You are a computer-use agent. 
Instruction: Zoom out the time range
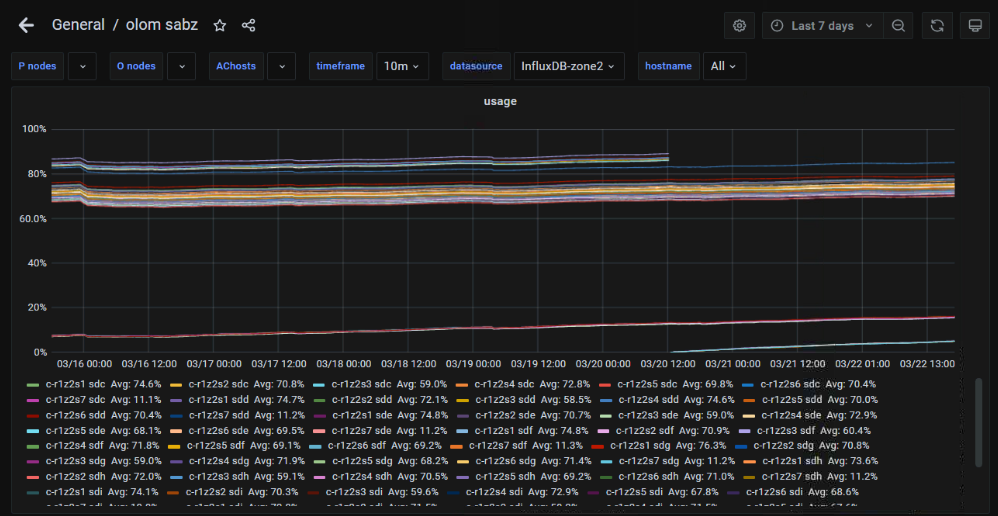tap(899, 26)
